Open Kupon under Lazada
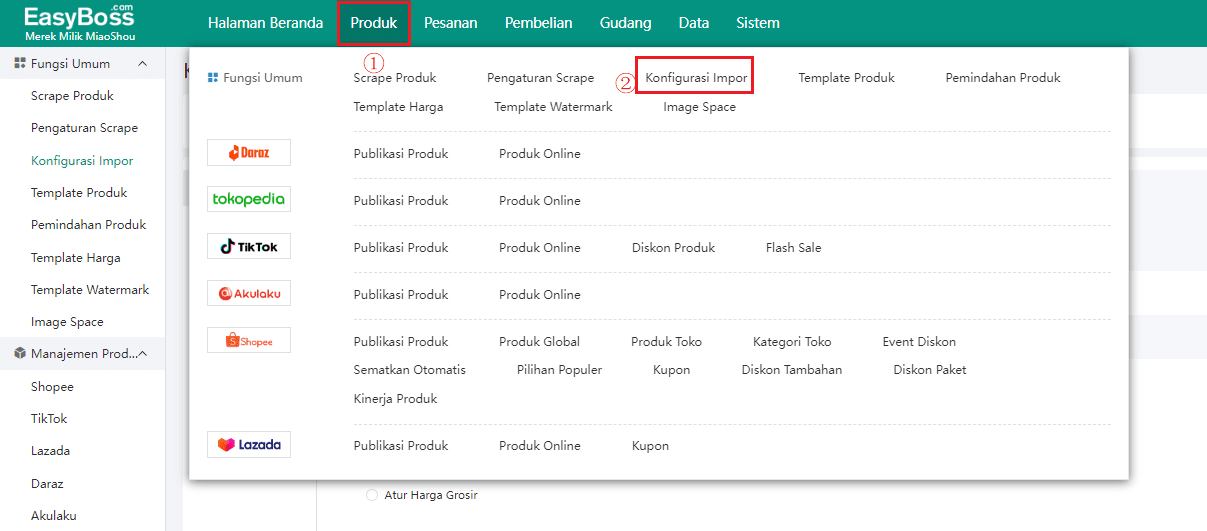The image size is (1207, 531). [x=650, y=446]
